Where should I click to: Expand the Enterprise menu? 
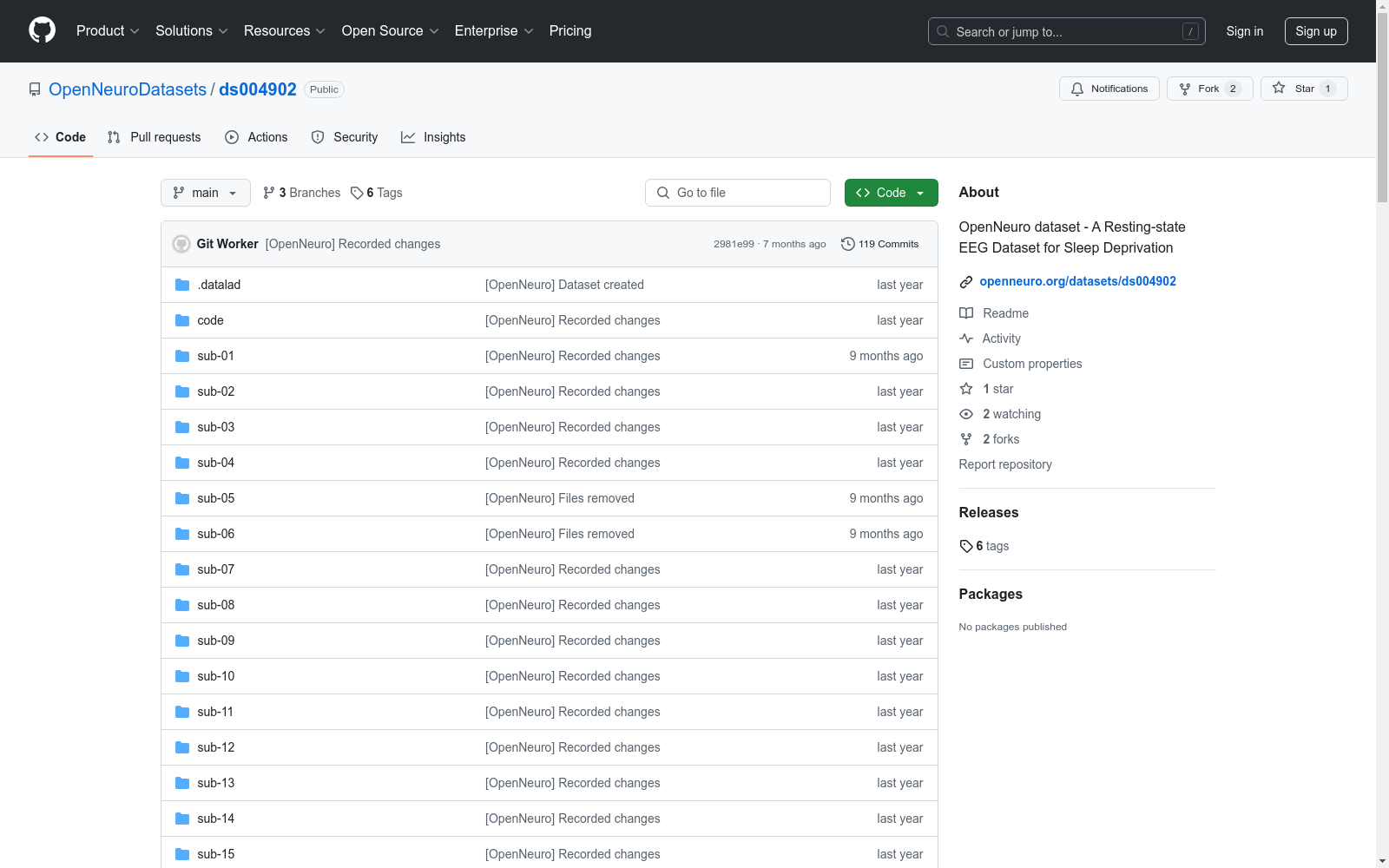494,30
